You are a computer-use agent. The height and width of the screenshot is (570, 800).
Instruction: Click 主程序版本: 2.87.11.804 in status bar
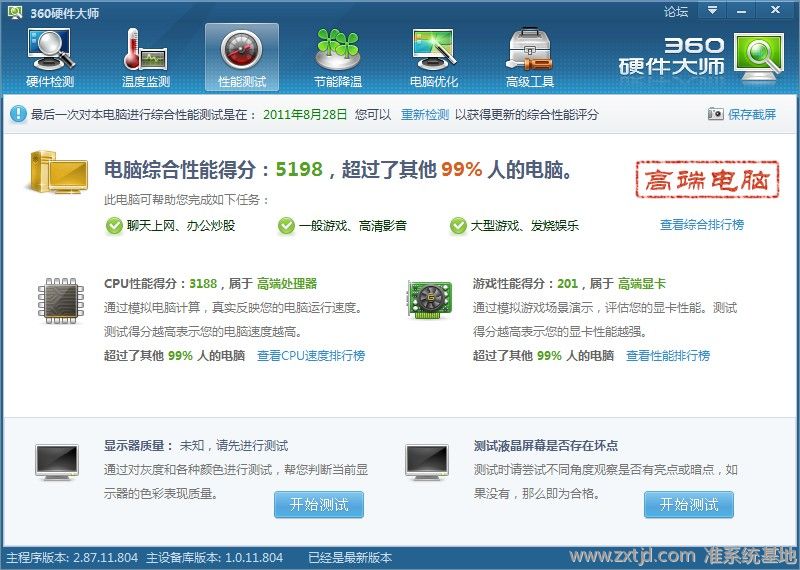point(72,558)
